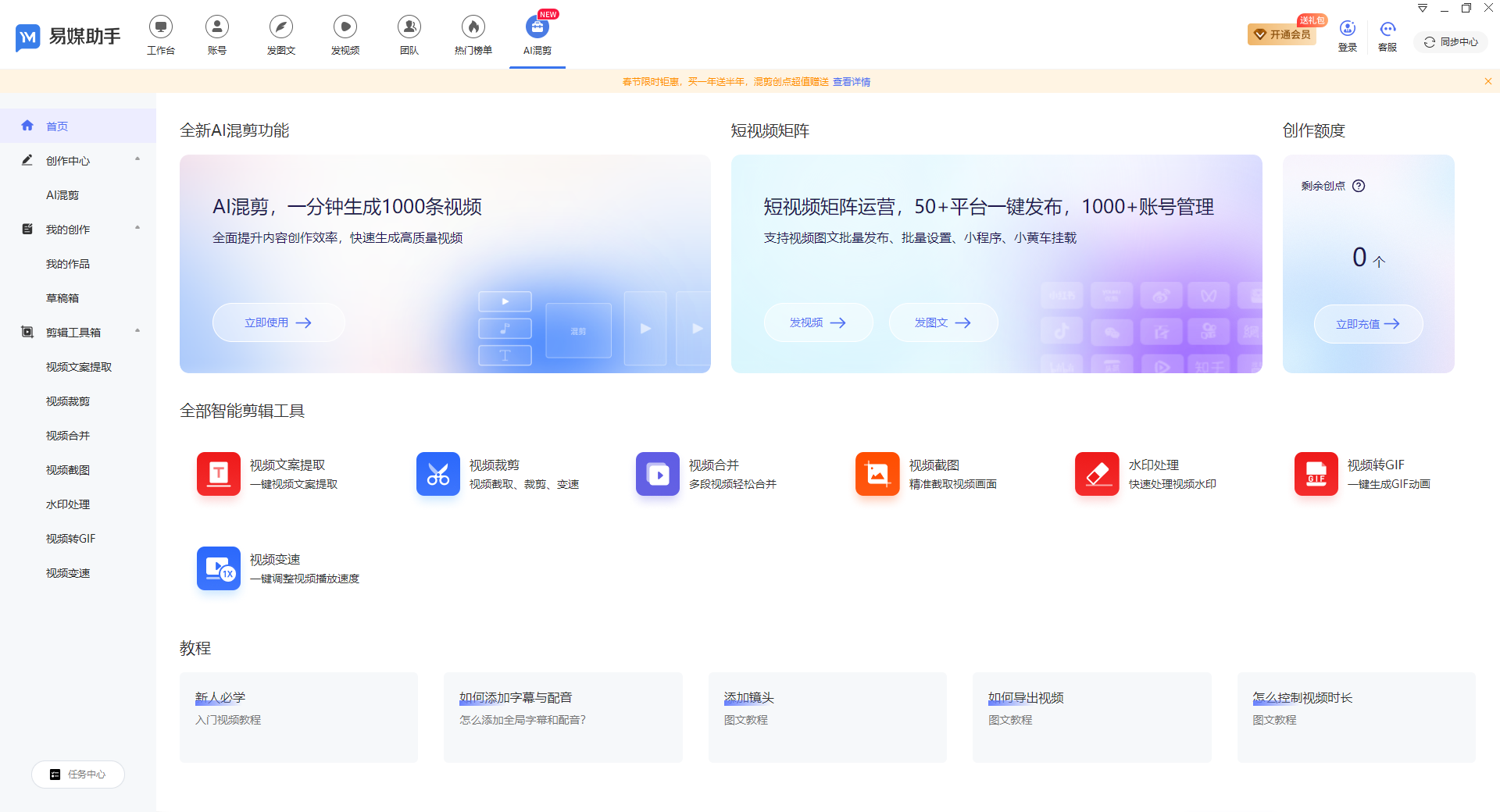Image resolution: width=1500 pixels, height=812 pixels.
Task: Open the 视频转GIF tool
Action: [x=1316, y=474]
